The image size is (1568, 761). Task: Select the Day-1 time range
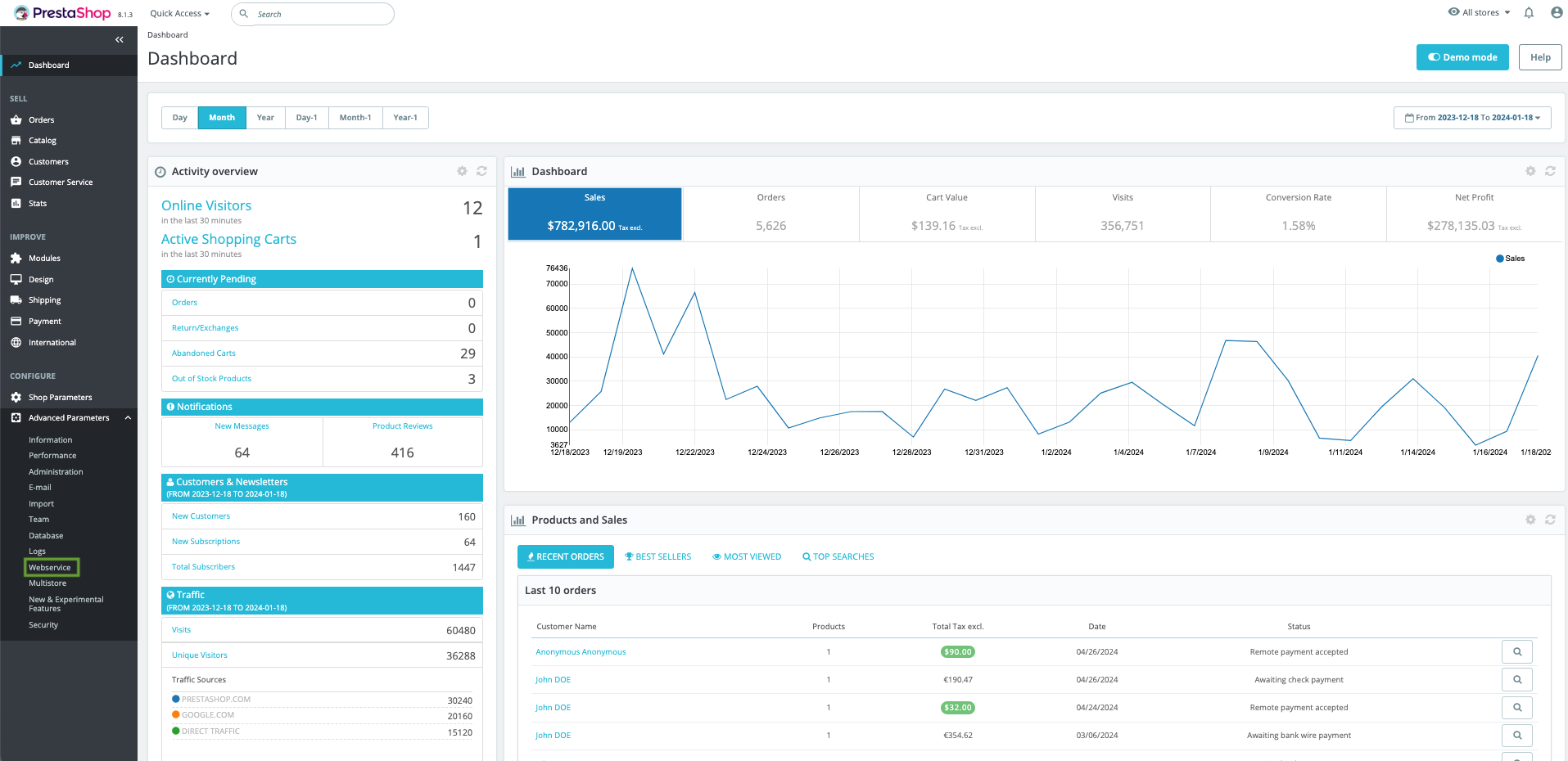tap(306, 118)
